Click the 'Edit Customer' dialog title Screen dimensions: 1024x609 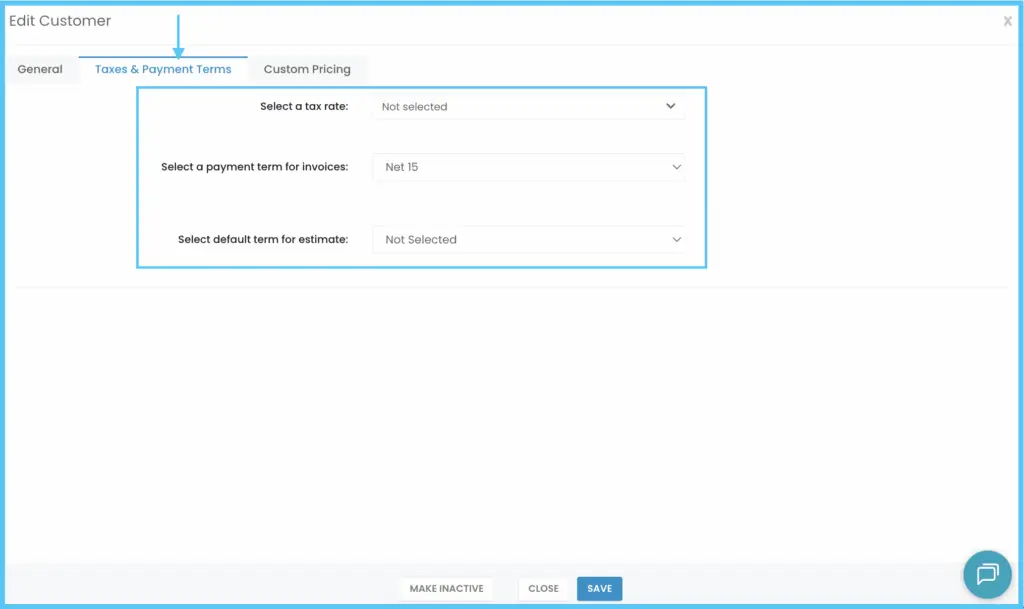pos(60,21)
